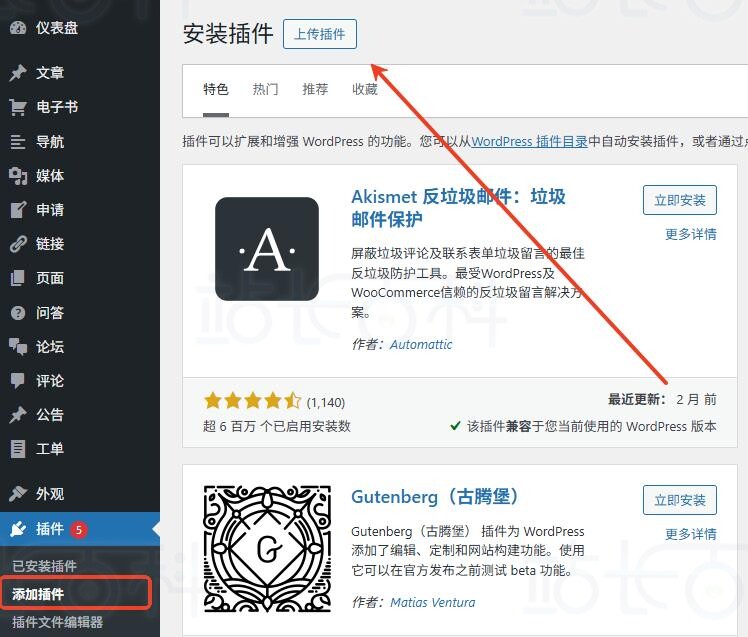Click the comment bubble icon beside 评论
The width and height of the screenshot is (748, 637).
[x=18, y=381]
